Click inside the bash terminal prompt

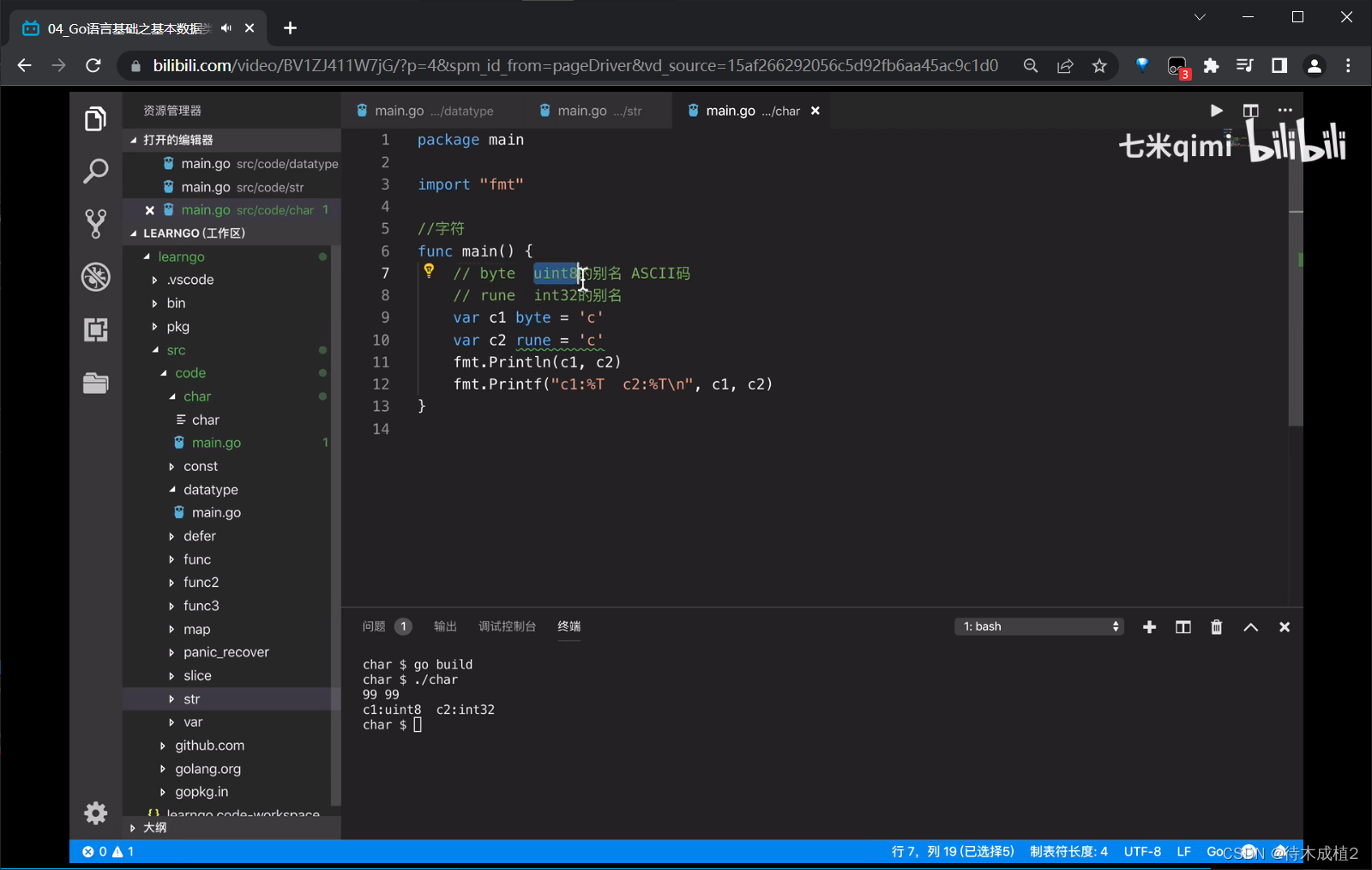tap(418, 725)
